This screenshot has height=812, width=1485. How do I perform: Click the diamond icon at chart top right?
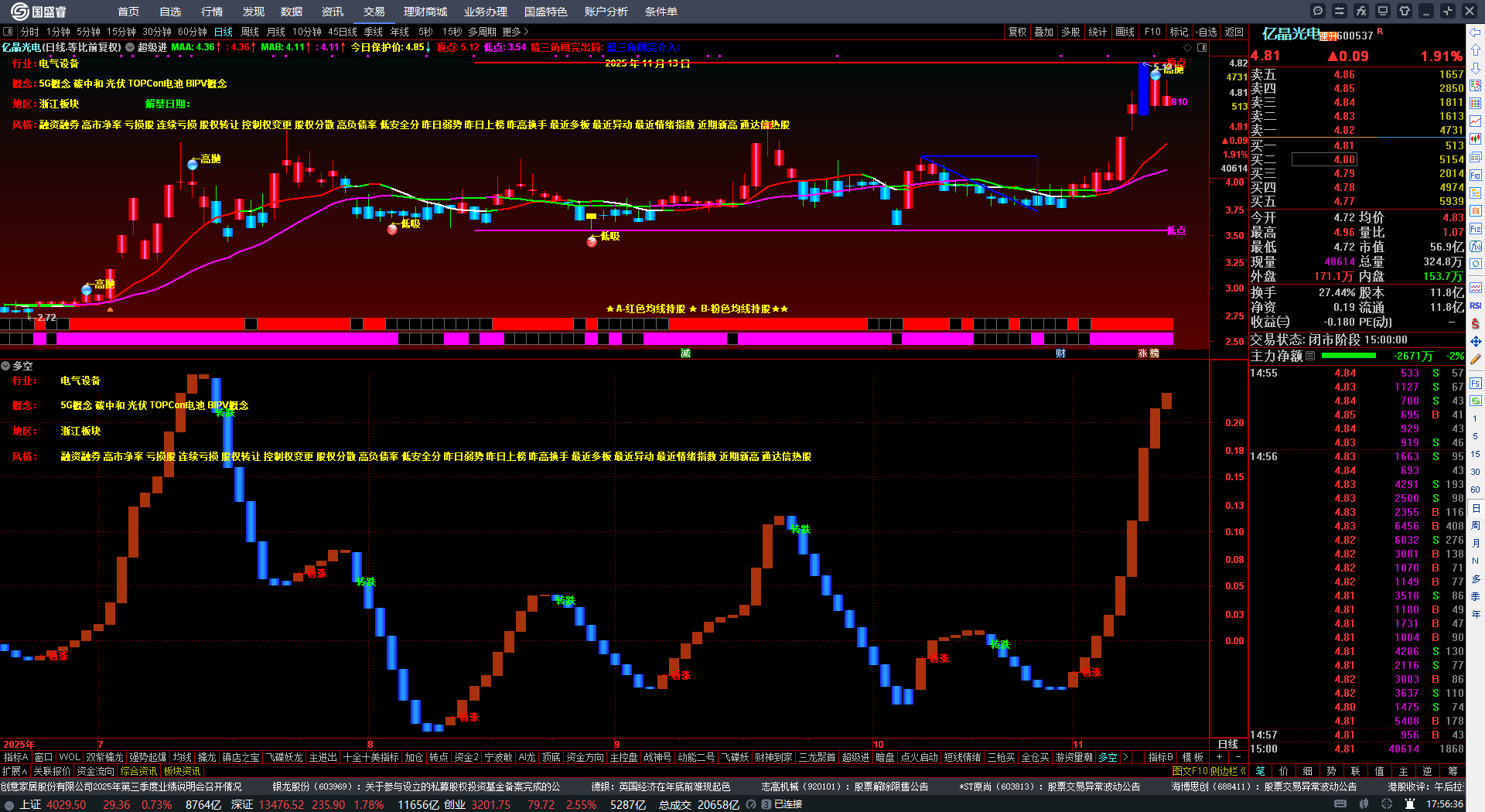coord(1188,48)
